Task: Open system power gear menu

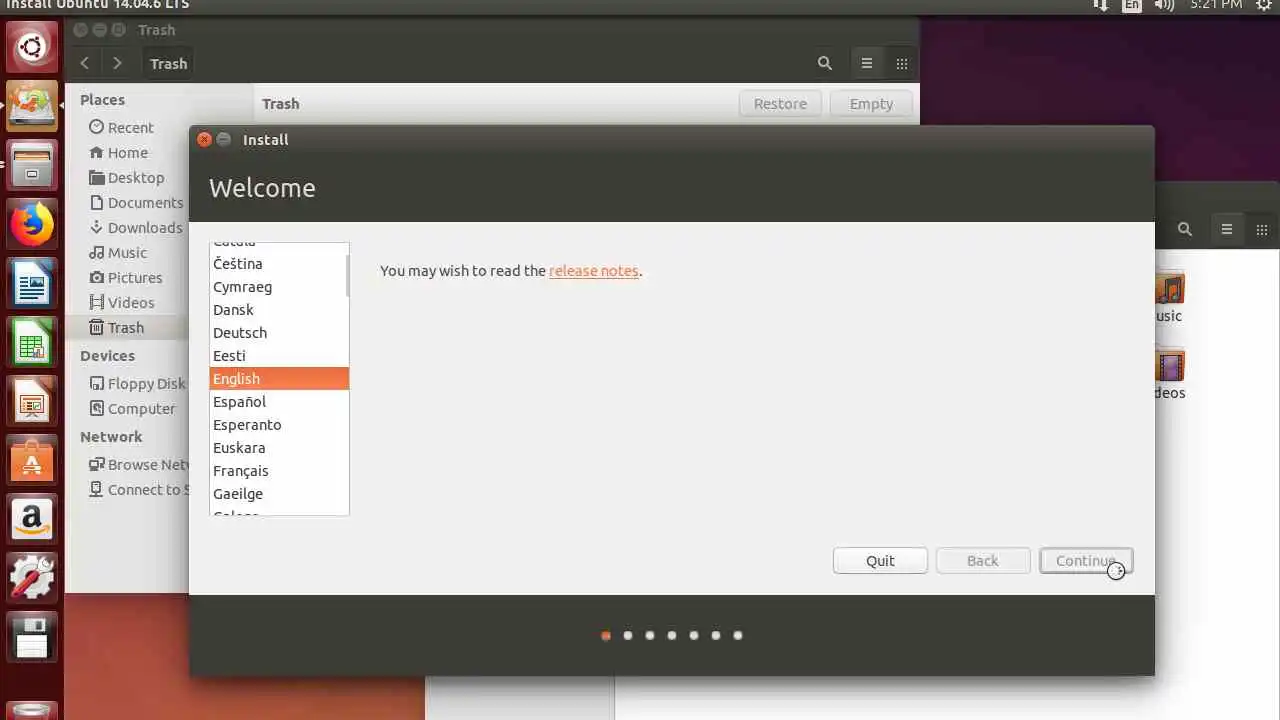Action: pyautogui.click(x=1263, y=5)
